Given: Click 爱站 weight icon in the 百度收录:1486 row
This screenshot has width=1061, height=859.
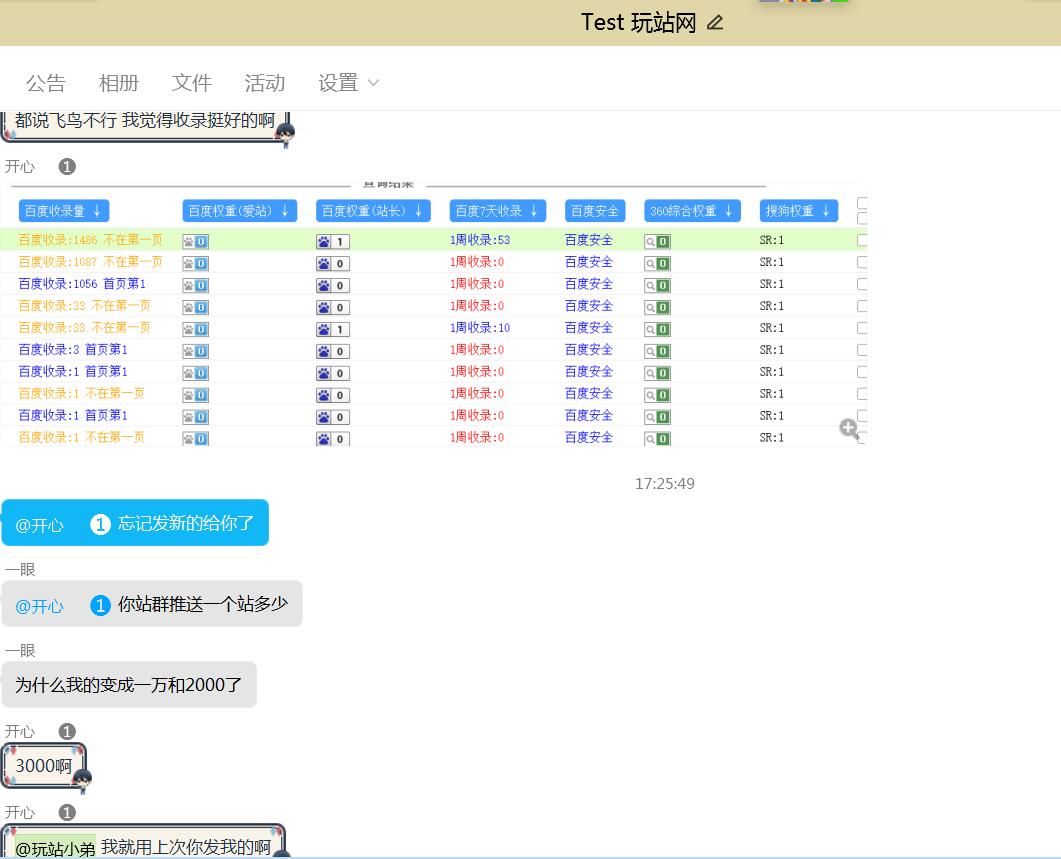Looking at the screenshot, I should [196, 242].
